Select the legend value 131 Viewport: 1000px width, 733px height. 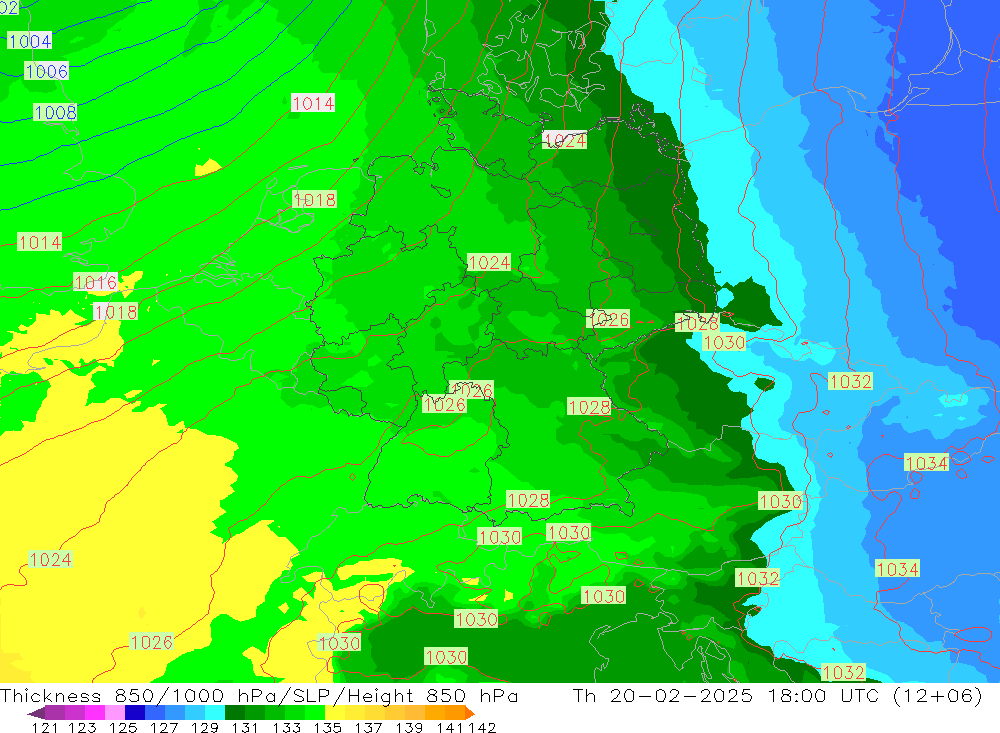pyautogui.click(x=245, y=727)
